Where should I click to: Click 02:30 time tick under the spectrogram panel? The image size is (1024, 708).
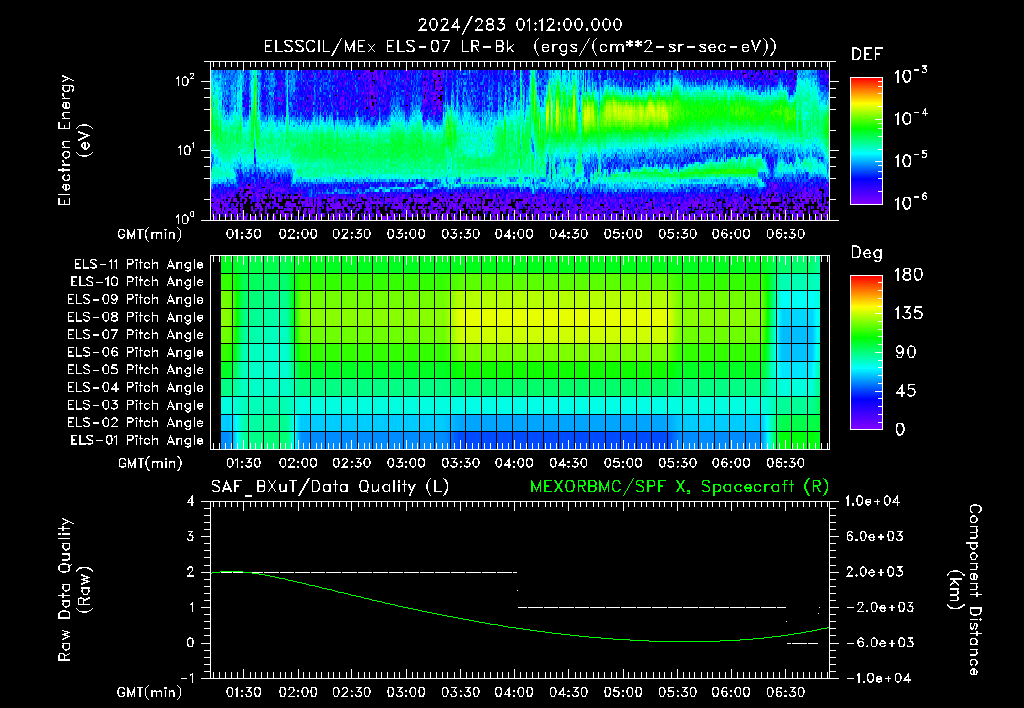[x=351, y=234]
